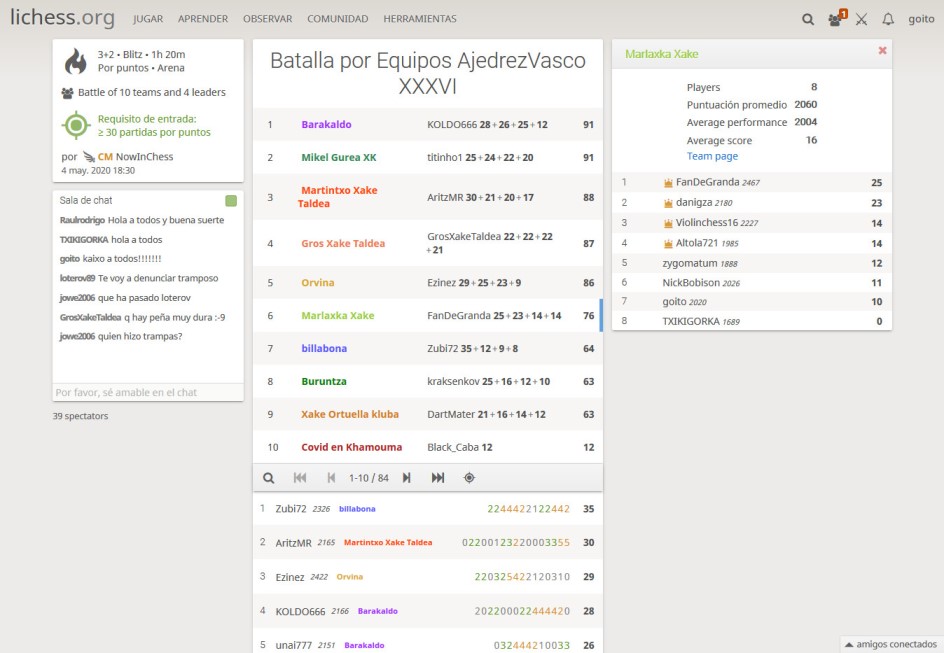The image size is (944, 653).
Task: Open NowInChess organizer profile
Action: [126, 157]
